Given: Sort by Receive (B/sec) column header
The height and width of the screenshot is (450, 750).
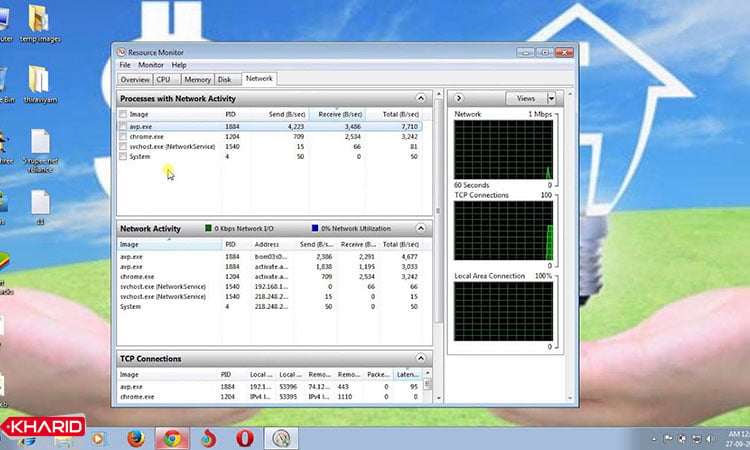Looking at the screenshot, I should [x=338, y=114].
